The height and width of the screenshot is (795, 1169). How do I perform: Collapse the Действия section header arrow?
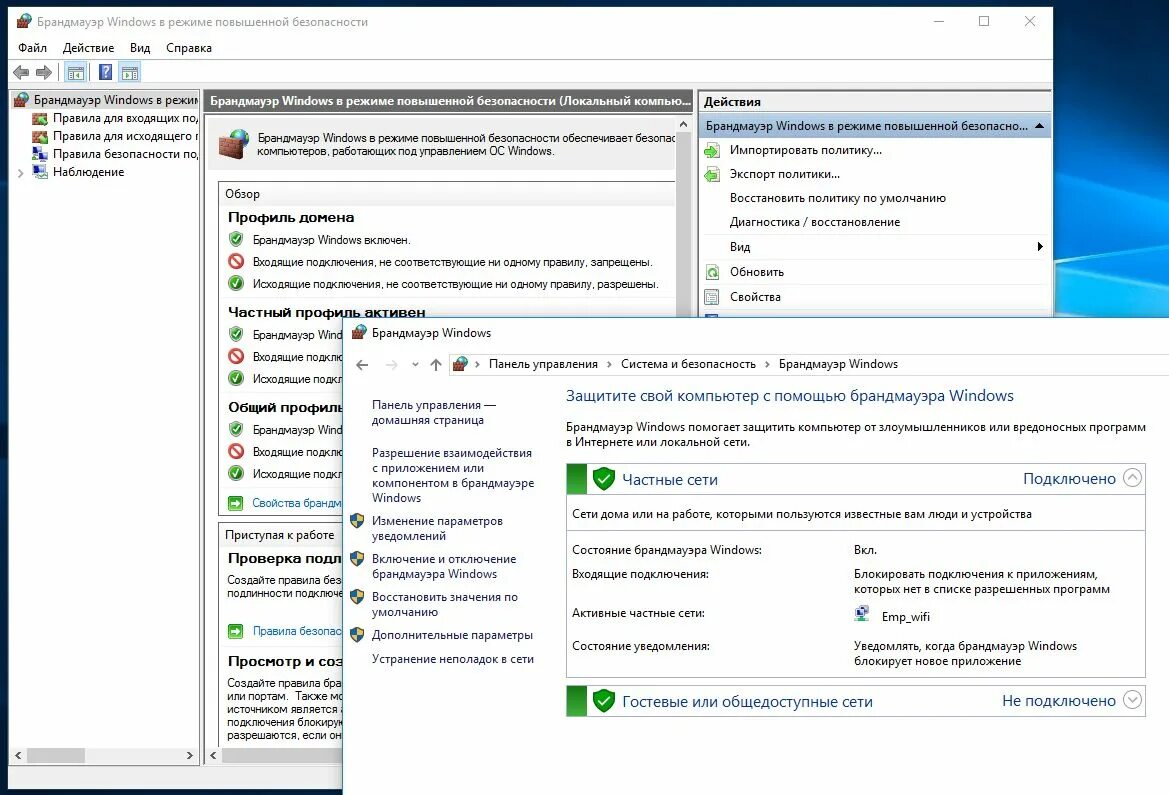1039,126
